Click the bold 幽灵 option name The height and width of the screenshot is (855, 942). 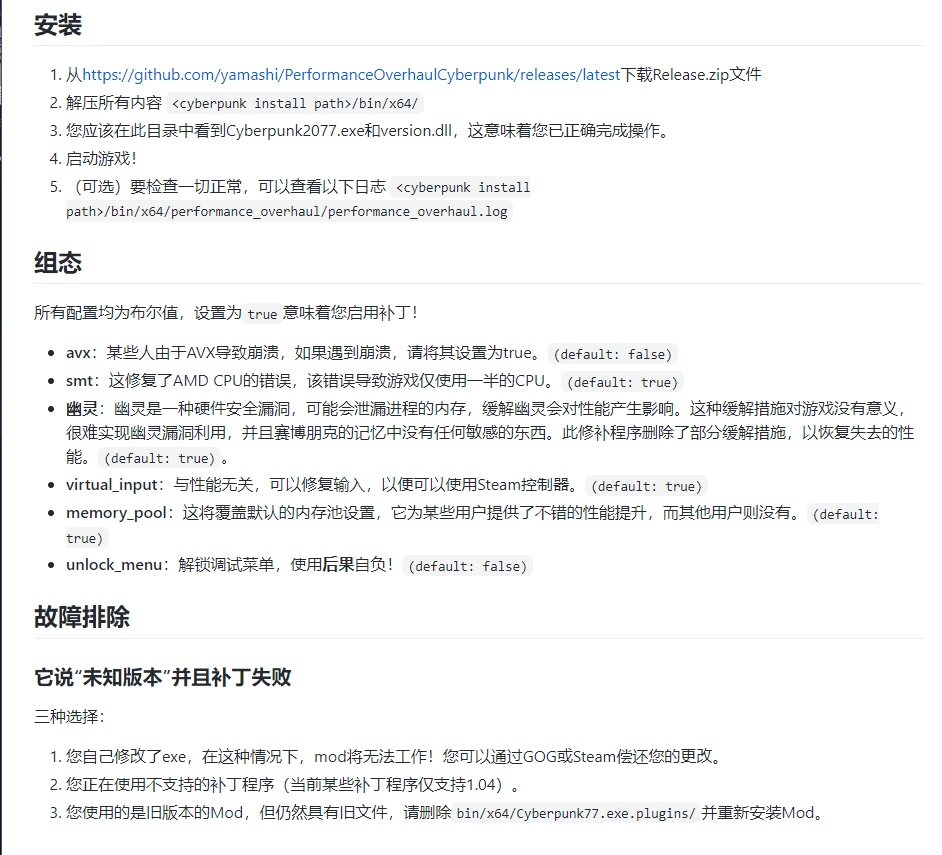click(x=81, y=409)
